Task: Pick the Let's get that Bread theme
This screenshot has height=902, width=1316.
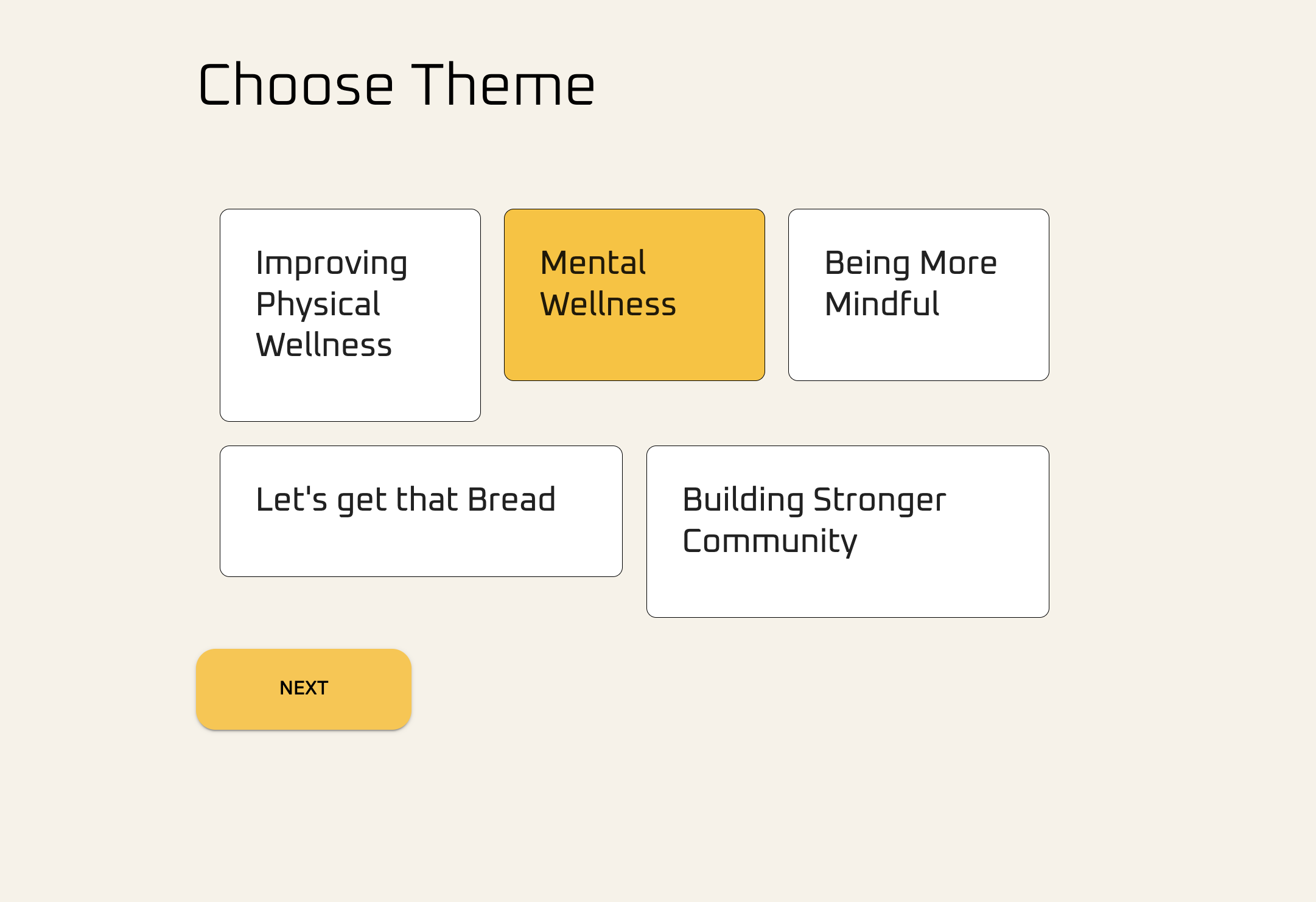Action: tap(421, 511)
